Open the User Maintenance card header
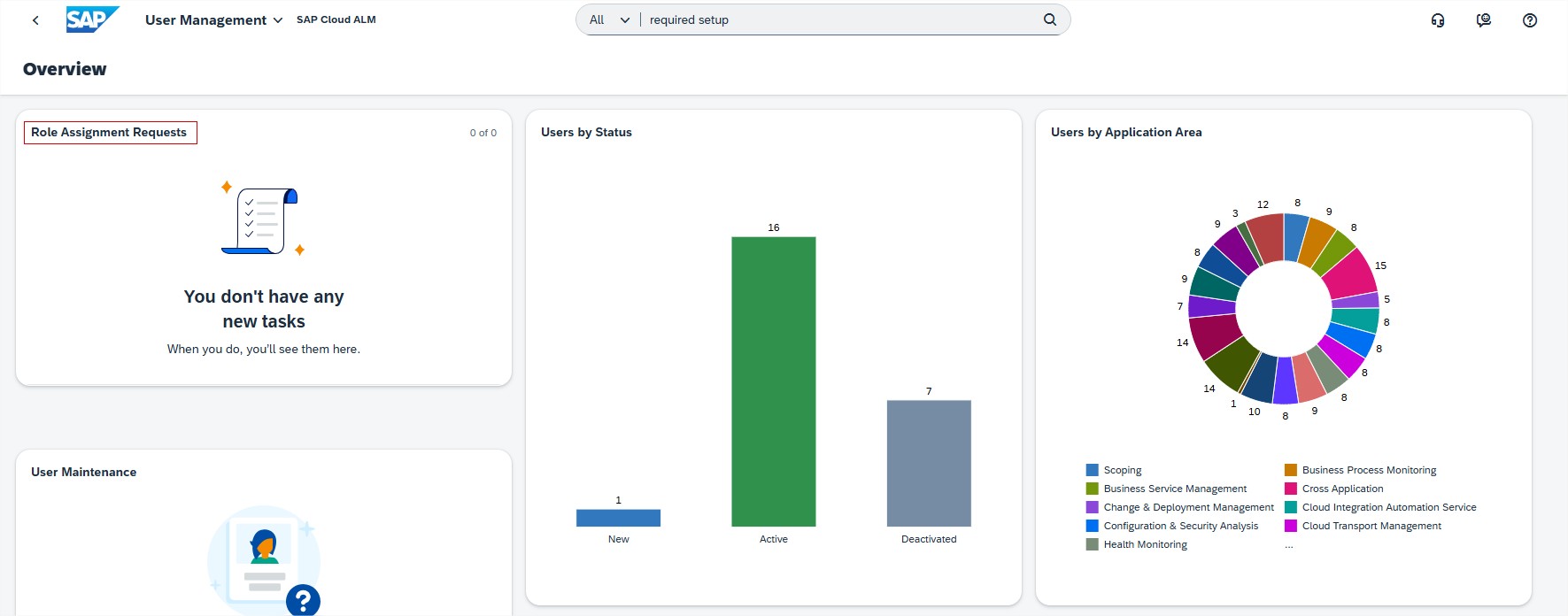The width and height of the screenshot is (1568, 616). coord(84,473)
